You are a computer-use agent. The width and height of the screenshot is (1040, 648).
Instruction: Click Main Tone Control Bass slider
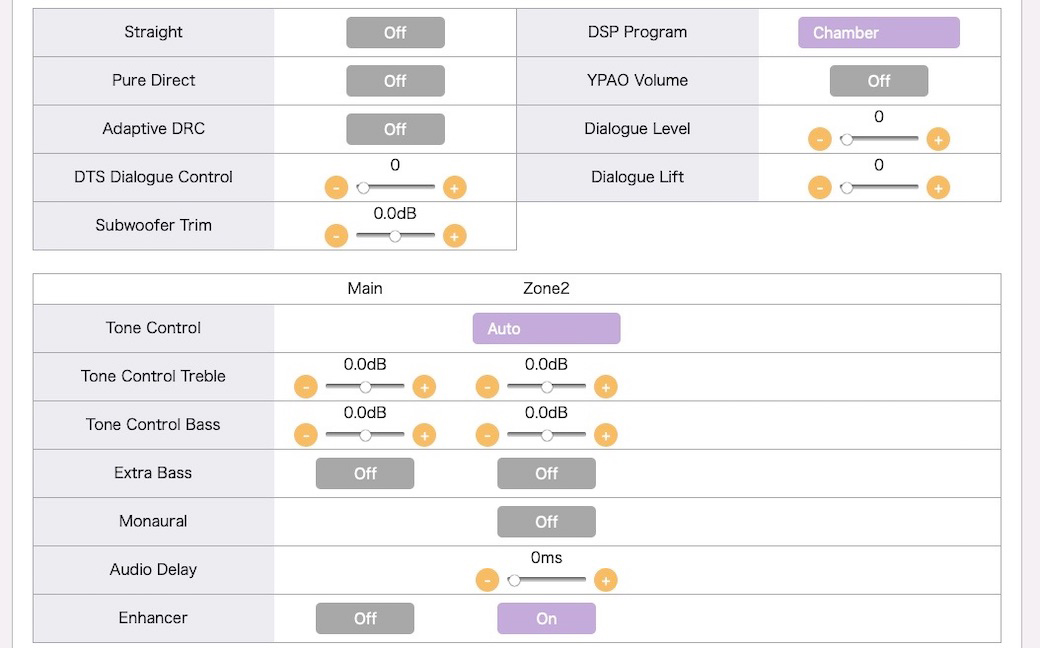coord(365,435)
